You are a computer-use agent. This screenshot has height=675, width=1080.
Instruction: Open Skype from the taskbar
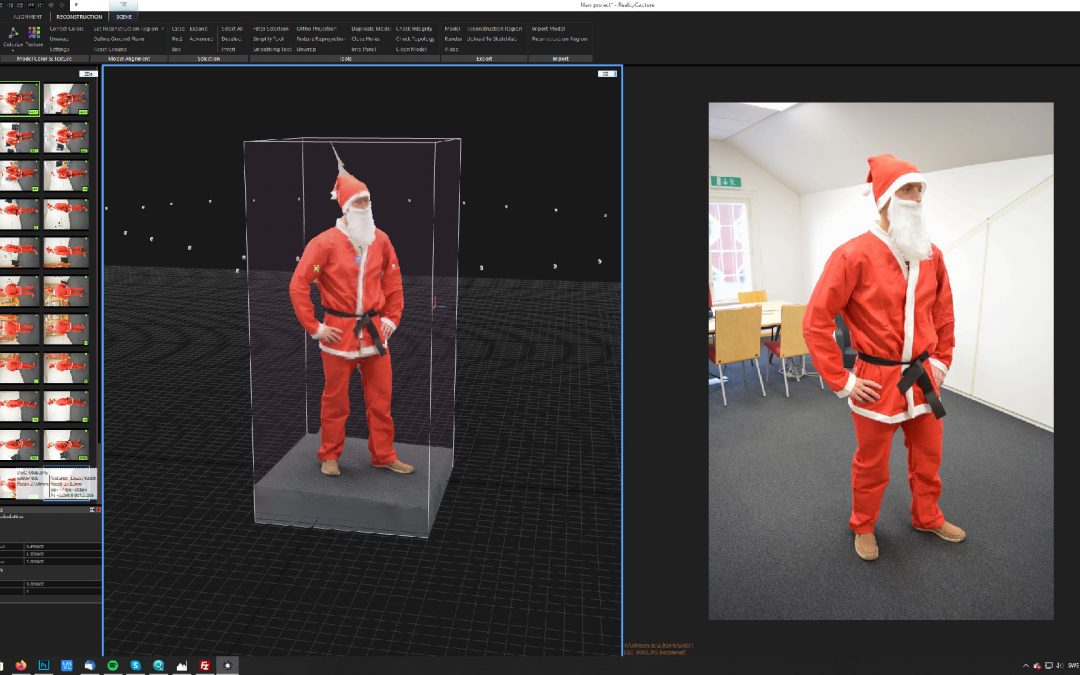[136, 665]
